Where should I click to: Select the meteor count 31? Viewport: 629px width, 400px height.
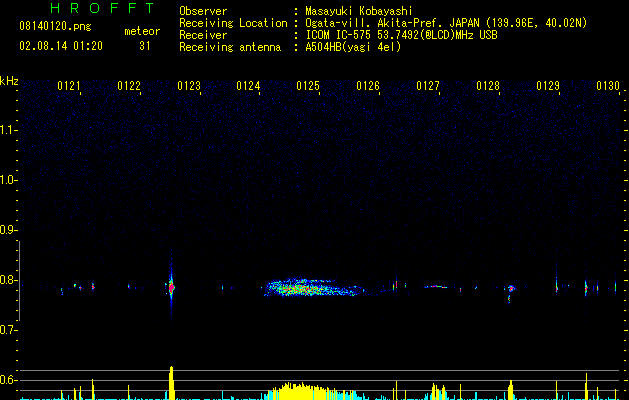pyautogui.click(x=145, y=46)
